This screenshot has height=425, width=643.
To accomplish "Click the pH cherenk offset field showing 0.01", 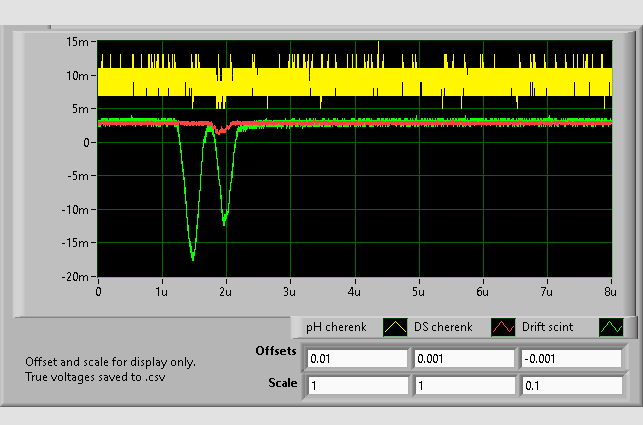I will click(x=357, y=359).
